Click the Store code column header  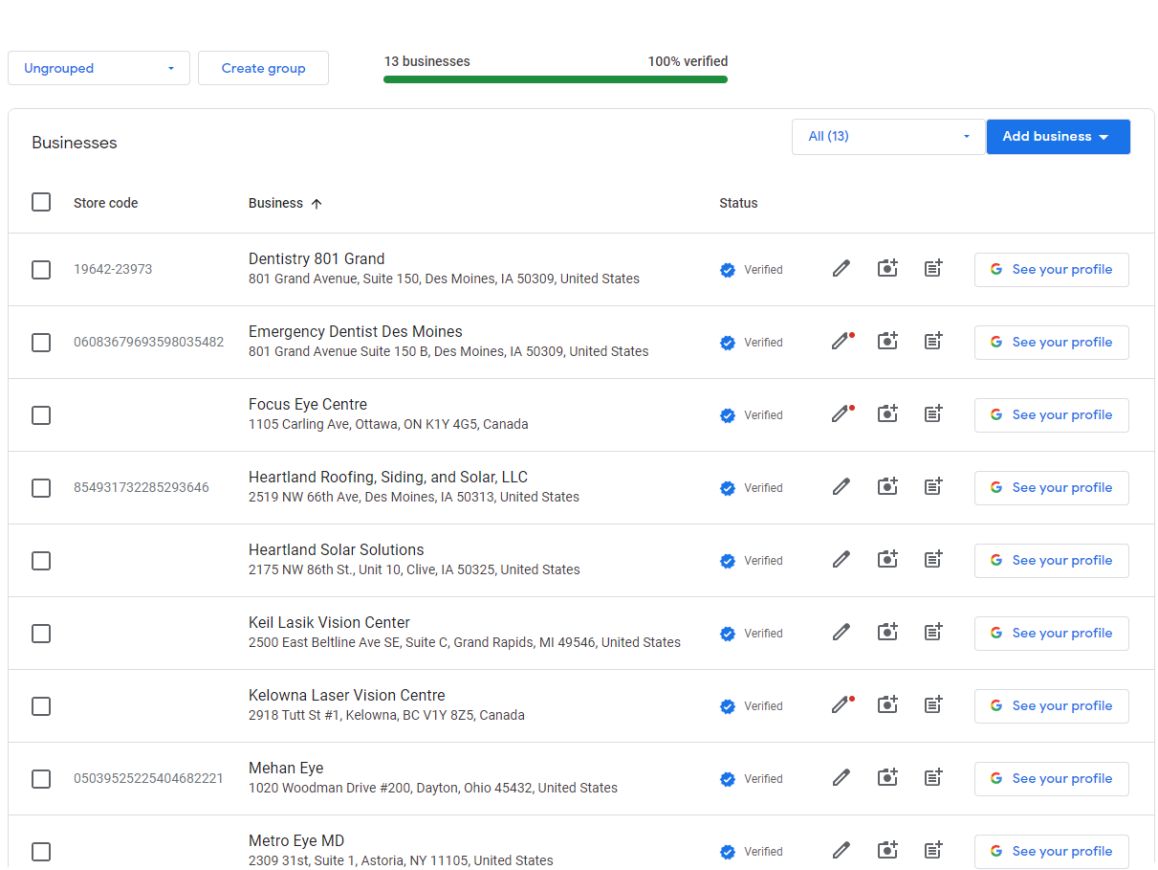(106, 203)
